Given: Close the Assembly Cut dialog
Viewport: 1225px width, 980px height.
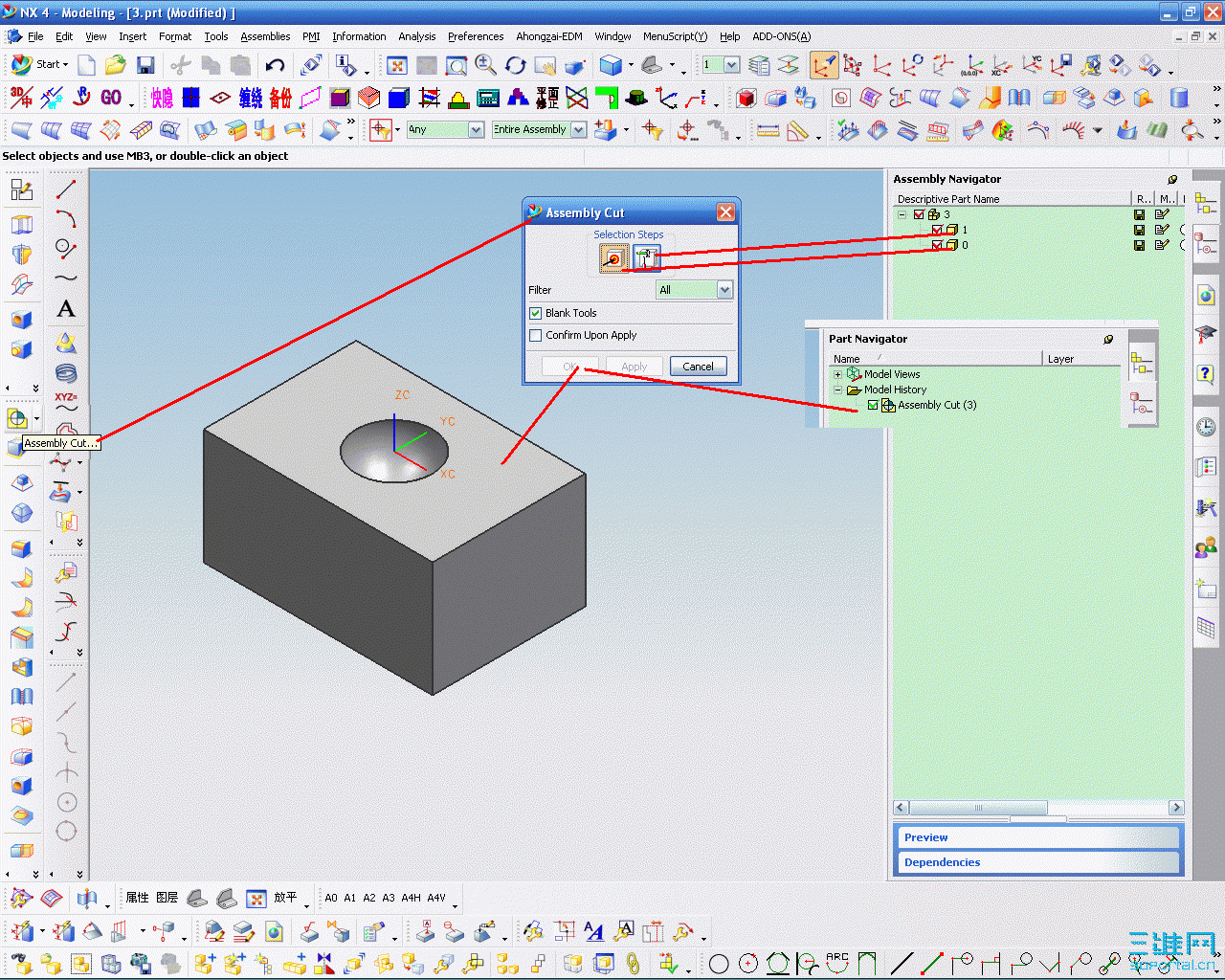Looking at the screenshot, I should [x=726, y=212].
